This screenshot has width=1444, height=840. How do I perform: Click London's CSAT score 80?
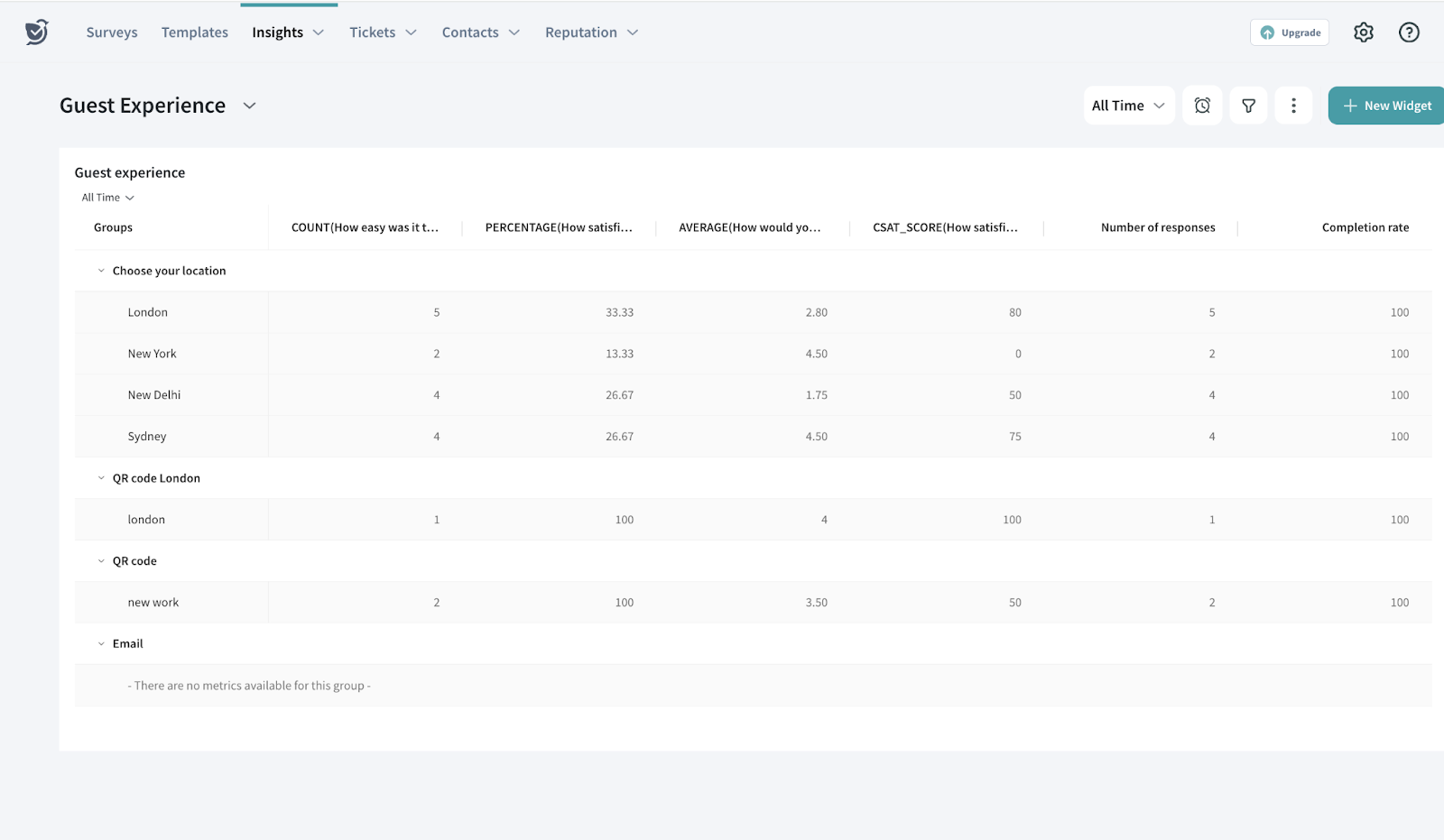tap(1015, 312)
